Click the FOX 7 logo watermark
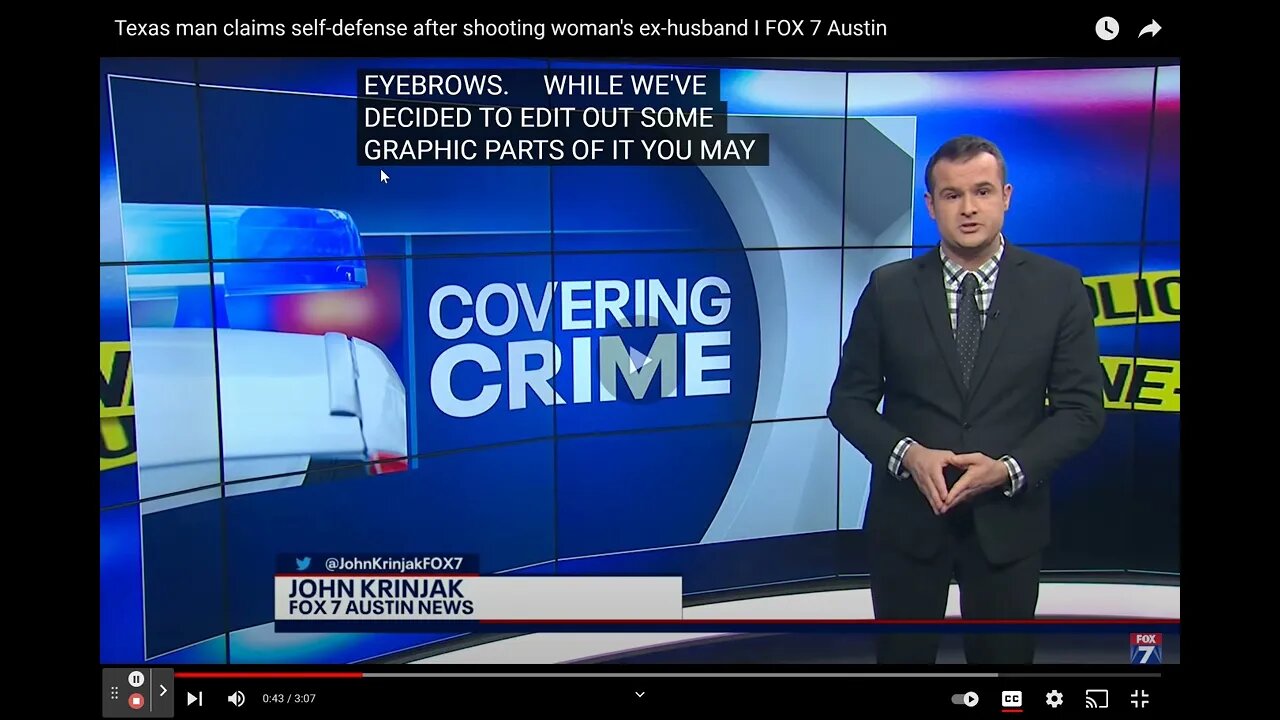Screen dimensions: 1280x720 coord(1146,648)
